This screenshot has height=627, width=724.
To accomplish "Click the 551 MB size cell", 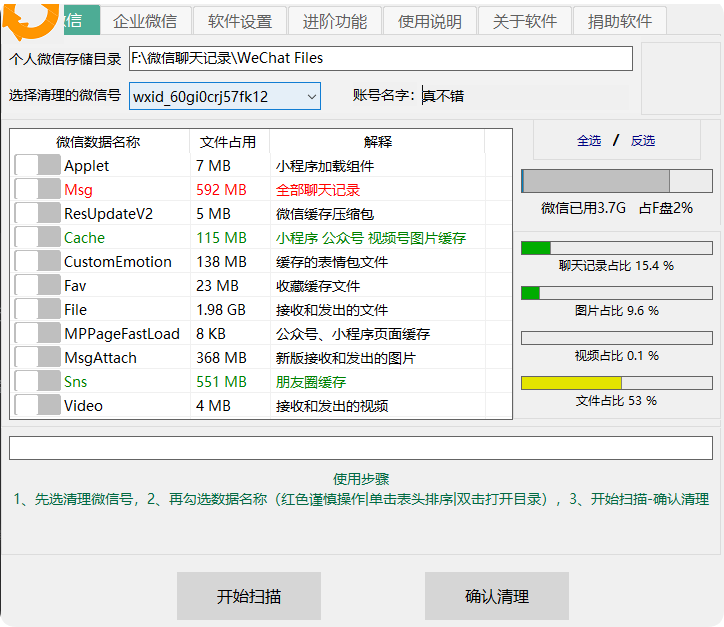I will [221, 381].
